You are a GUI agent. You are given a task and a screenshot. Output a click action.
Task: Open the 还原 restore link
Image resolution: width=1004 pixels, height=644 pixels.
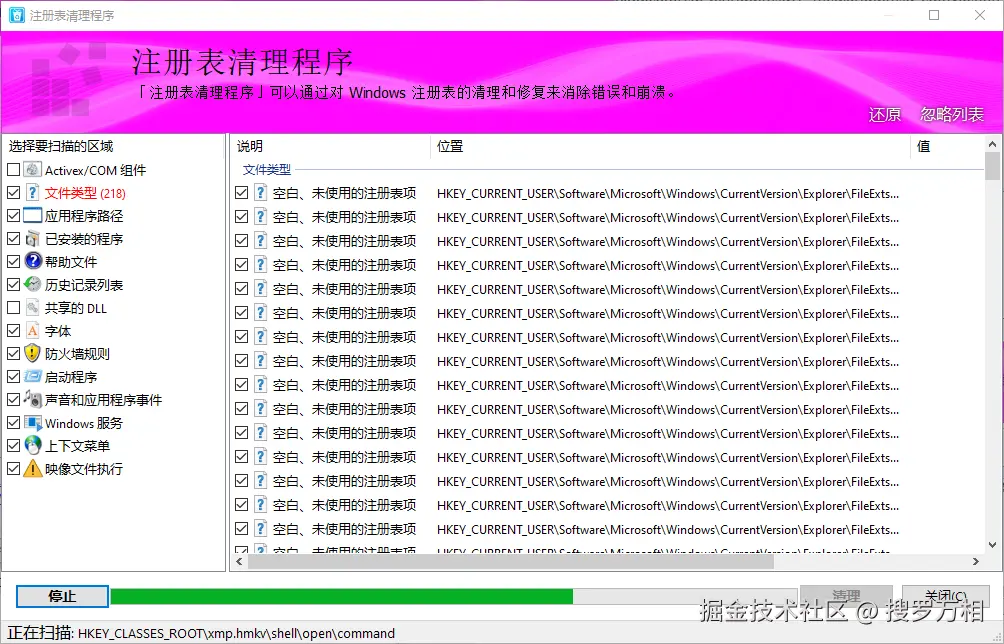coord(884,115)
